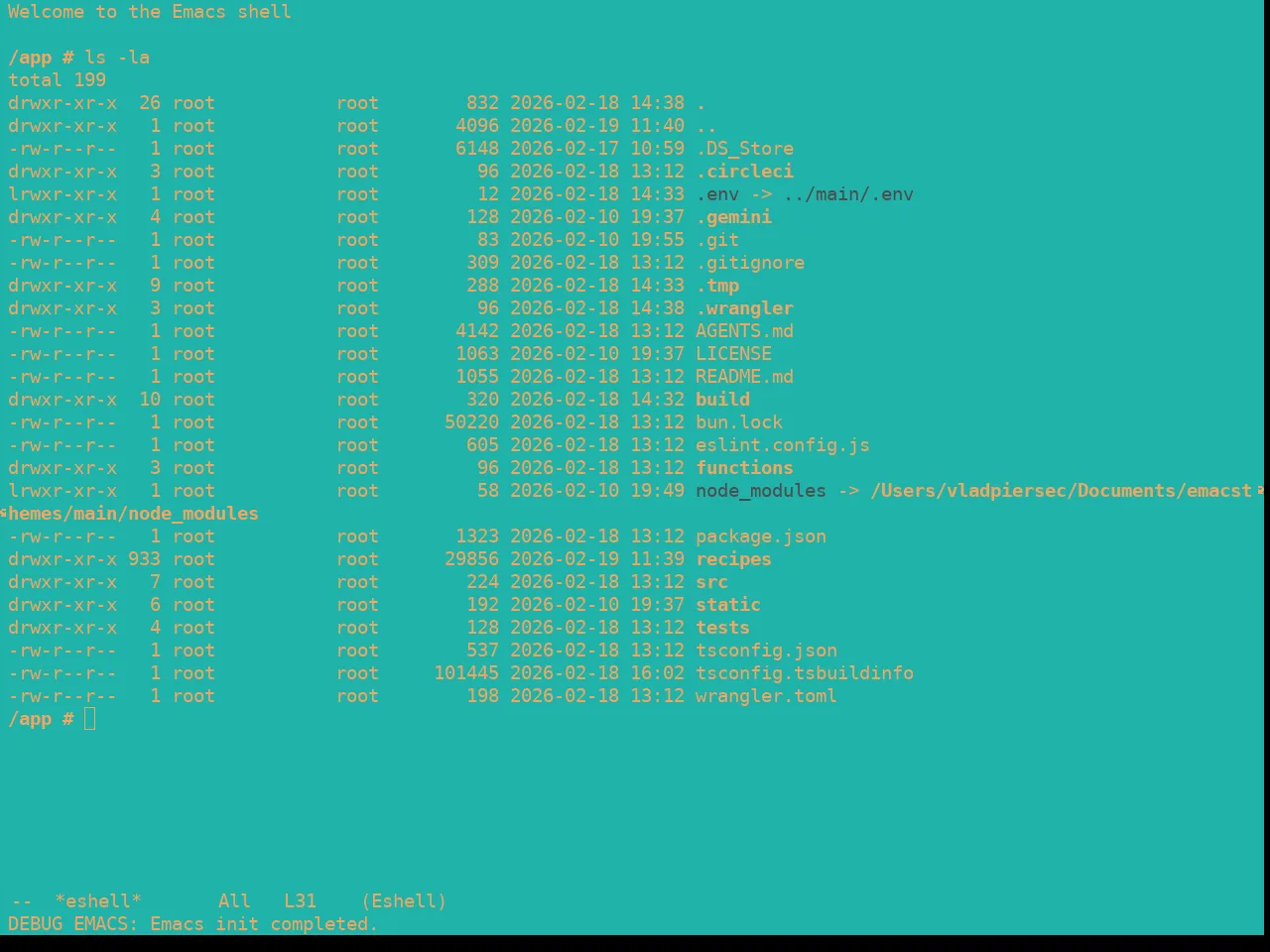Click the 14:32 timestamp of build

click(657, 400)
